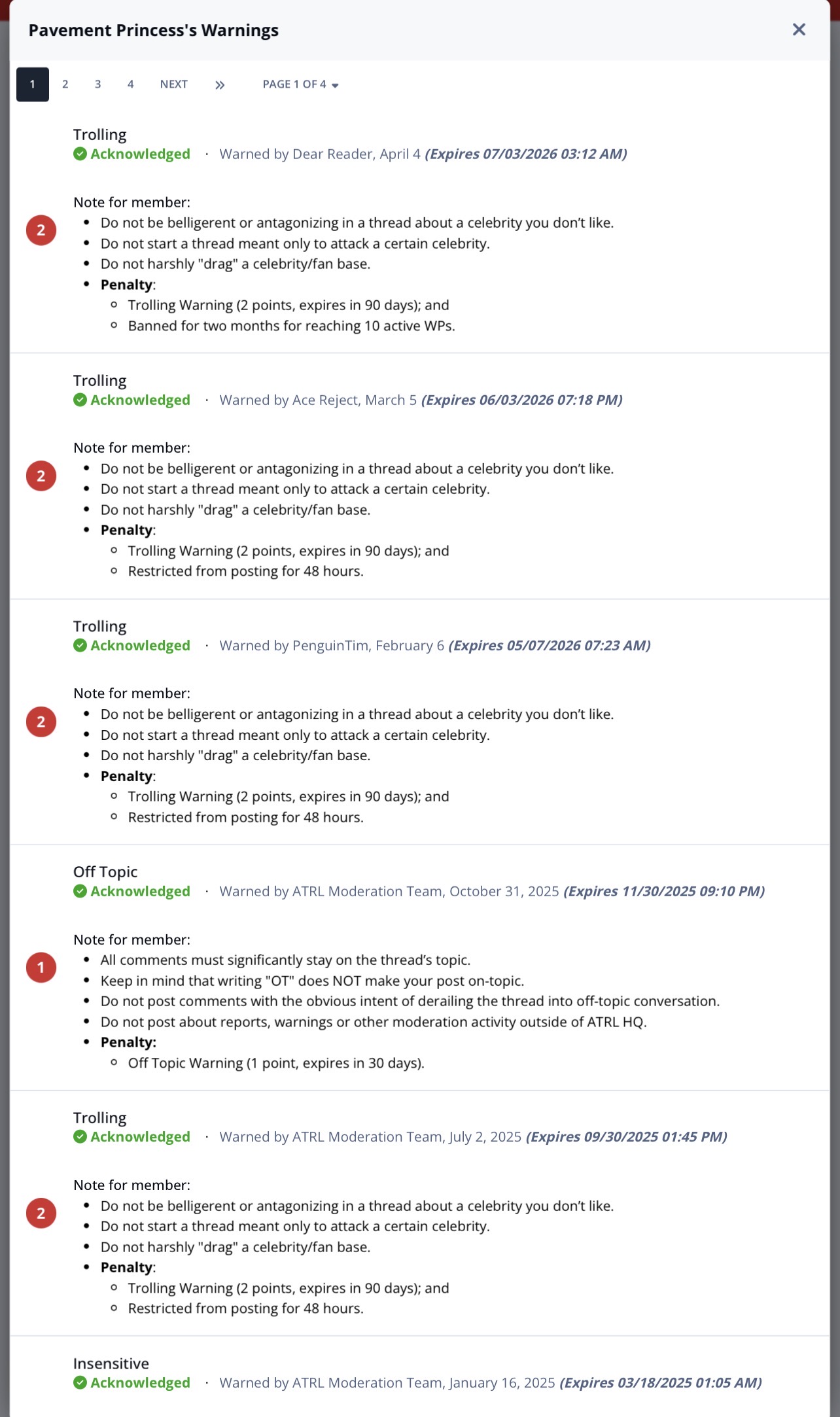This screenshot has height=1417, width=840.
Task: Open the Page 1 of 4 dropdown
Action: (300, 84)
